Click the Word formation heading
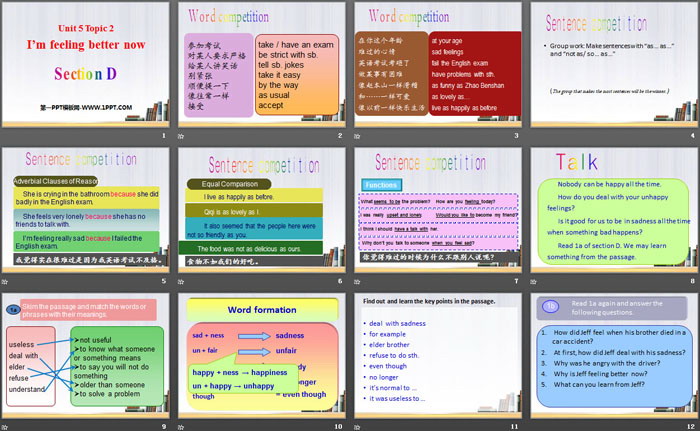This screenshot has height=431, width=700. [x=262, y=310]
